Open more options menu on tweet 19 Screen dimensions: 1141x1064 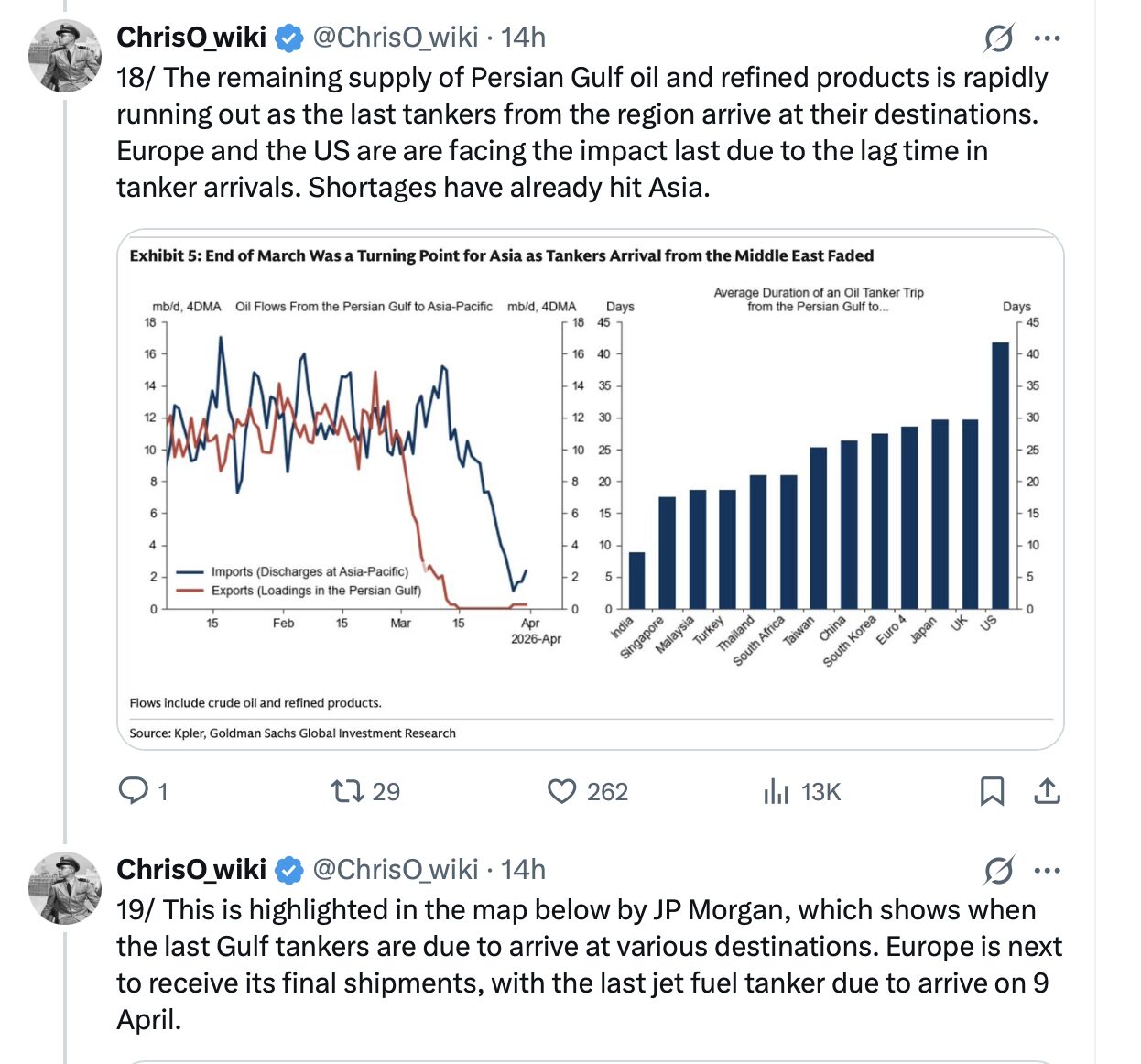[1047, 871]
